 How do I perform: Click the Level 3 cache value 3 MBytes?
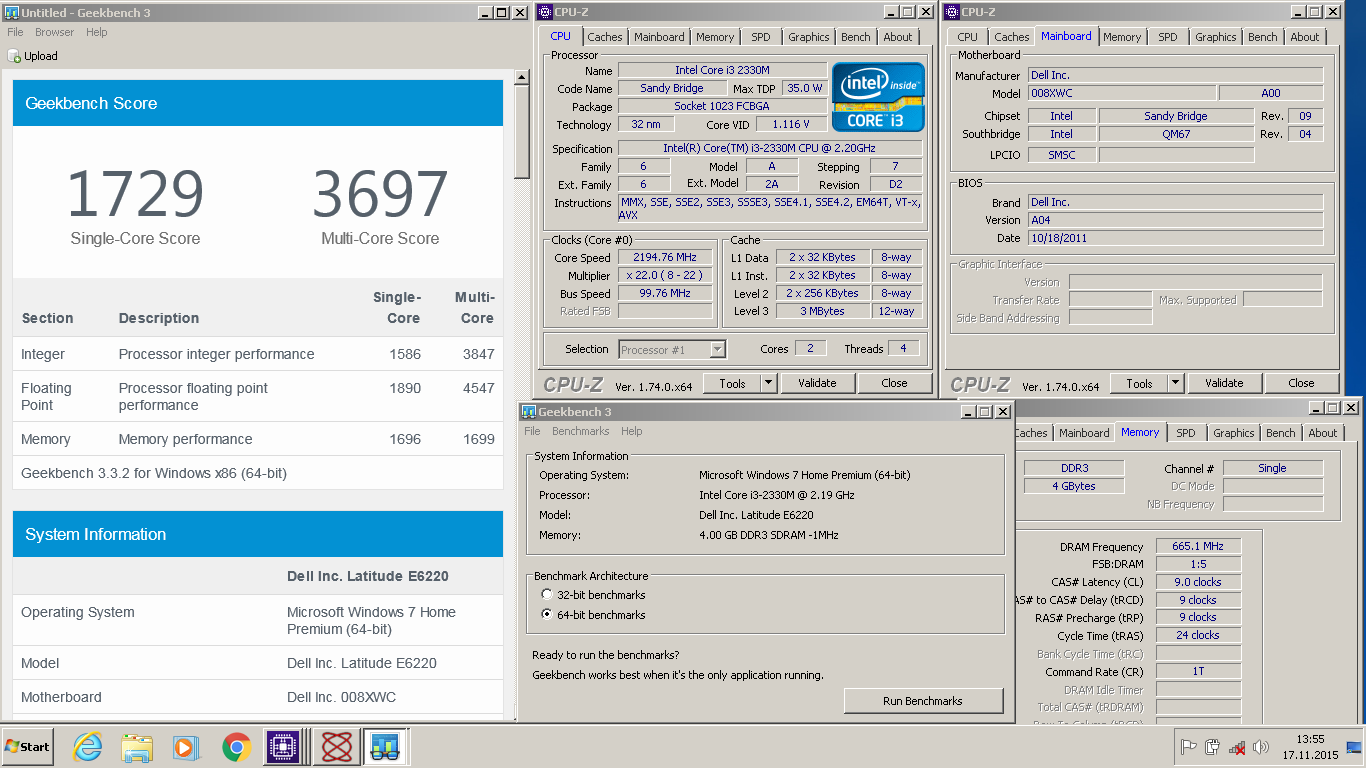coord(822,311)
